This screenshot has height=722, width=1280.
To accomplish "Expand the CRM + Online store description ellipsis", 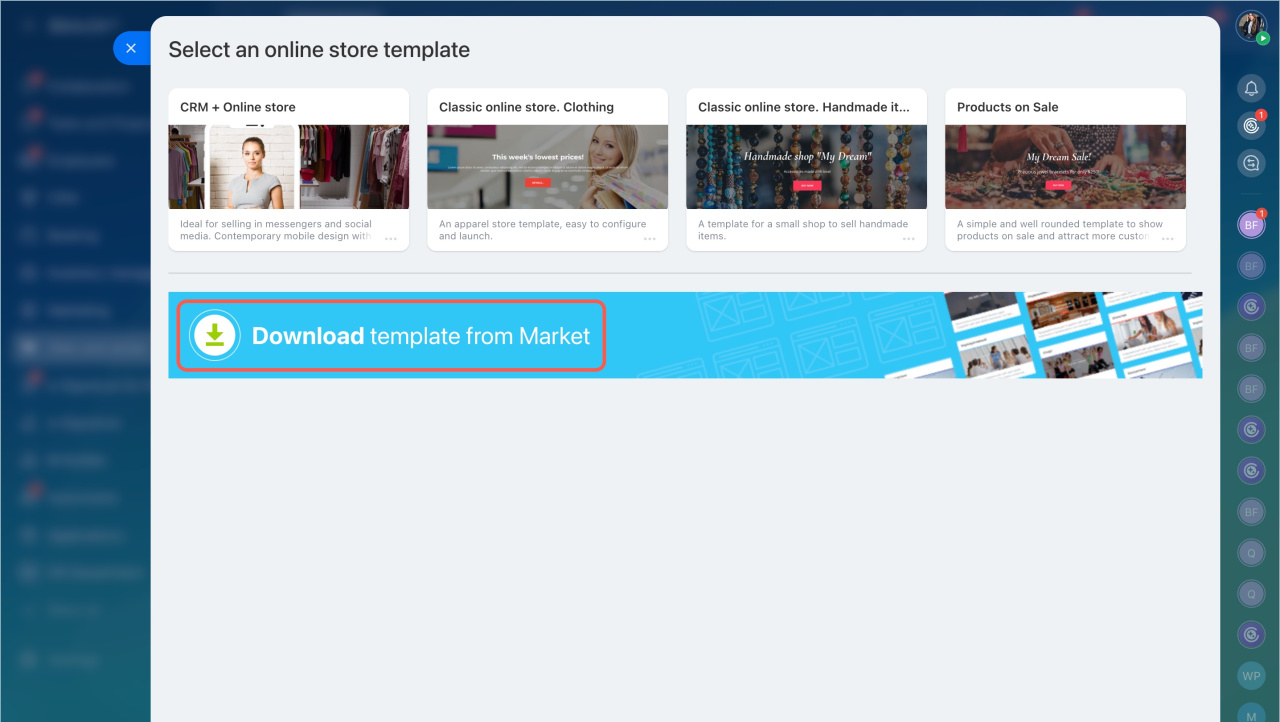I will (x=391, y=239).
